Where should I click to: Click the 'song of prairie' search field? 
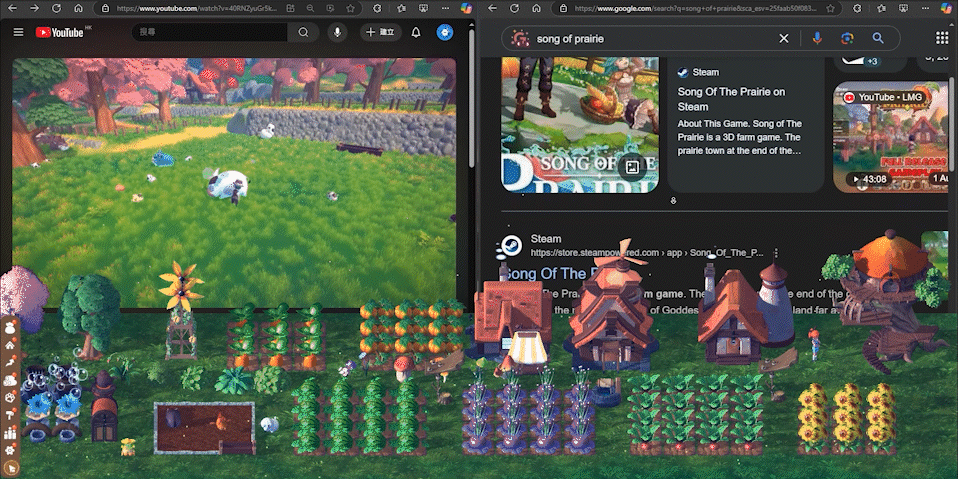point(654,38)
